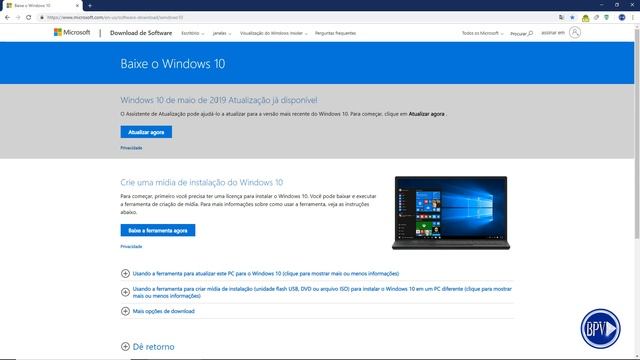The image size is (640, 360).
Task: Open 'Mais opções de download' text link
Action: coord(163,311)
